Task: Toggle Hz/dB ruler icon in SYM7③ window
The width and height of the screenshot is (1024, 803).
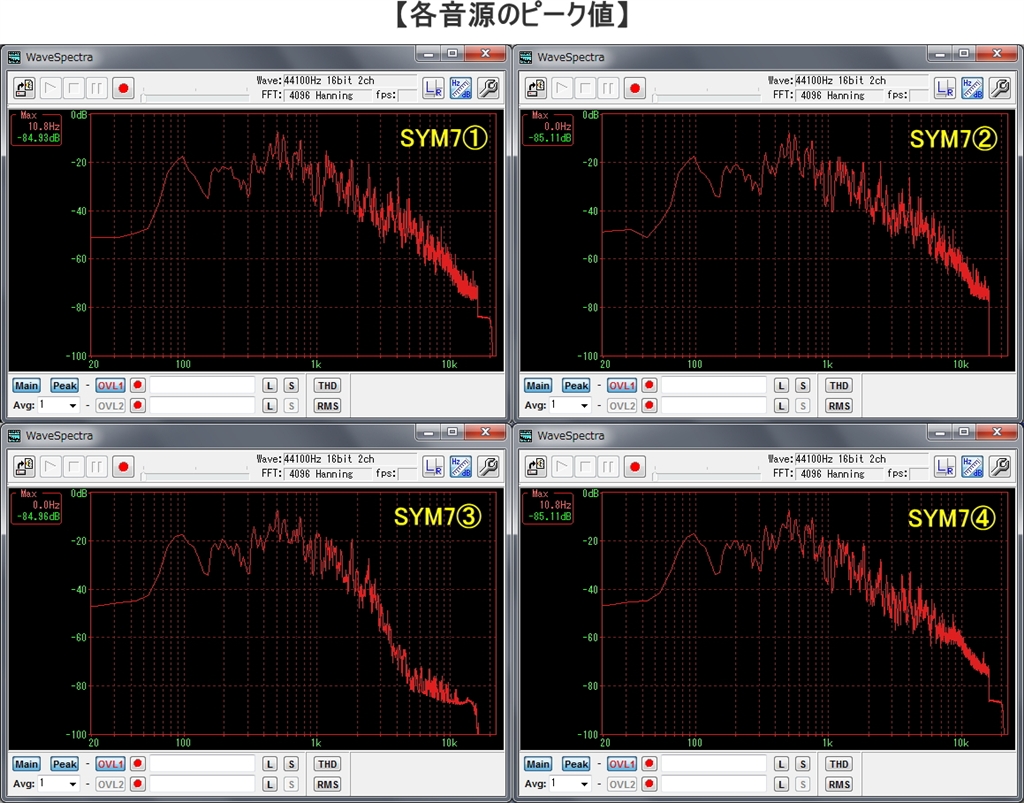Action: 460,467
